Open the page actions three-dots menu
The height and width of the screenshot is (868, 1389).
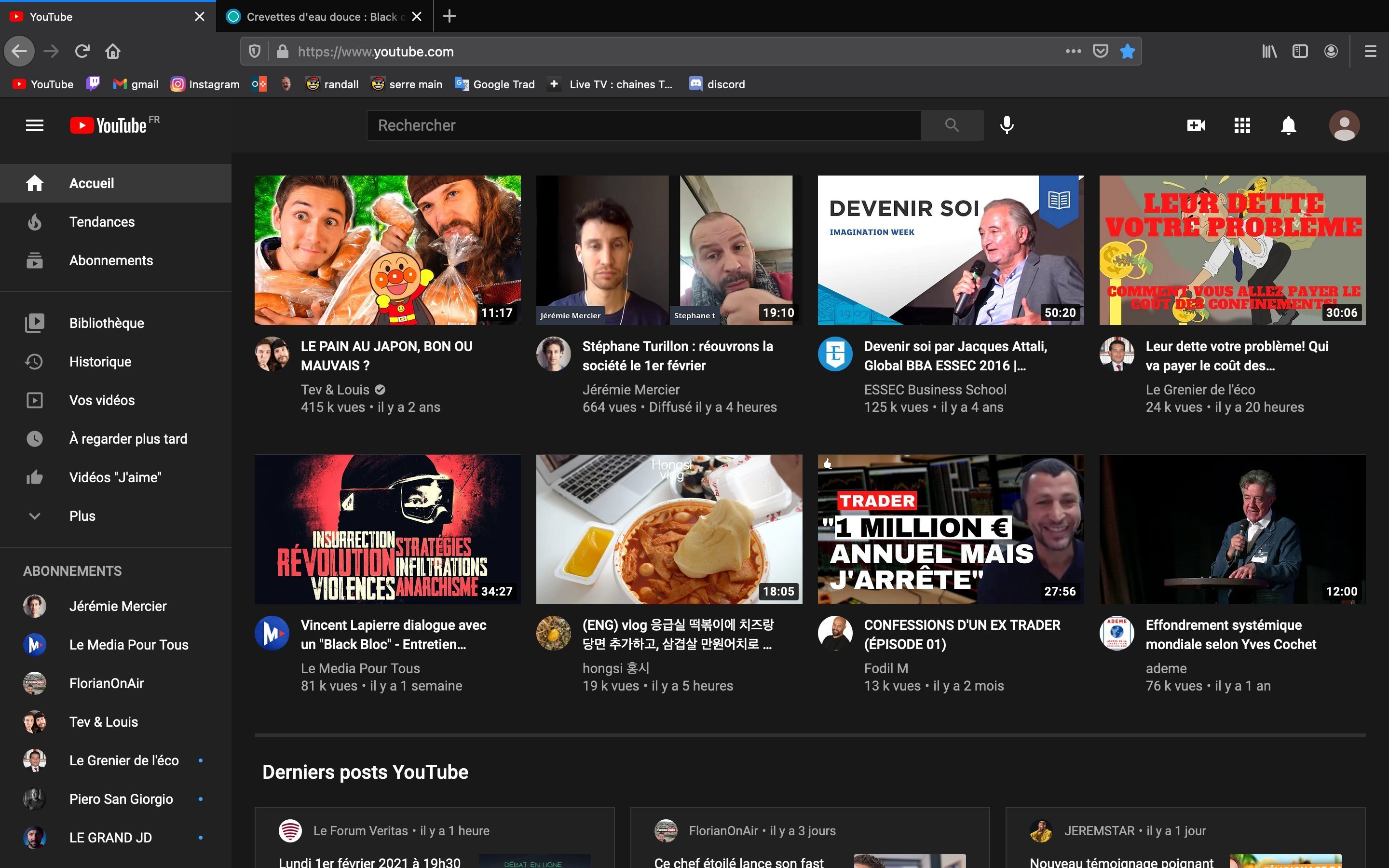[x=1073, y=51]
